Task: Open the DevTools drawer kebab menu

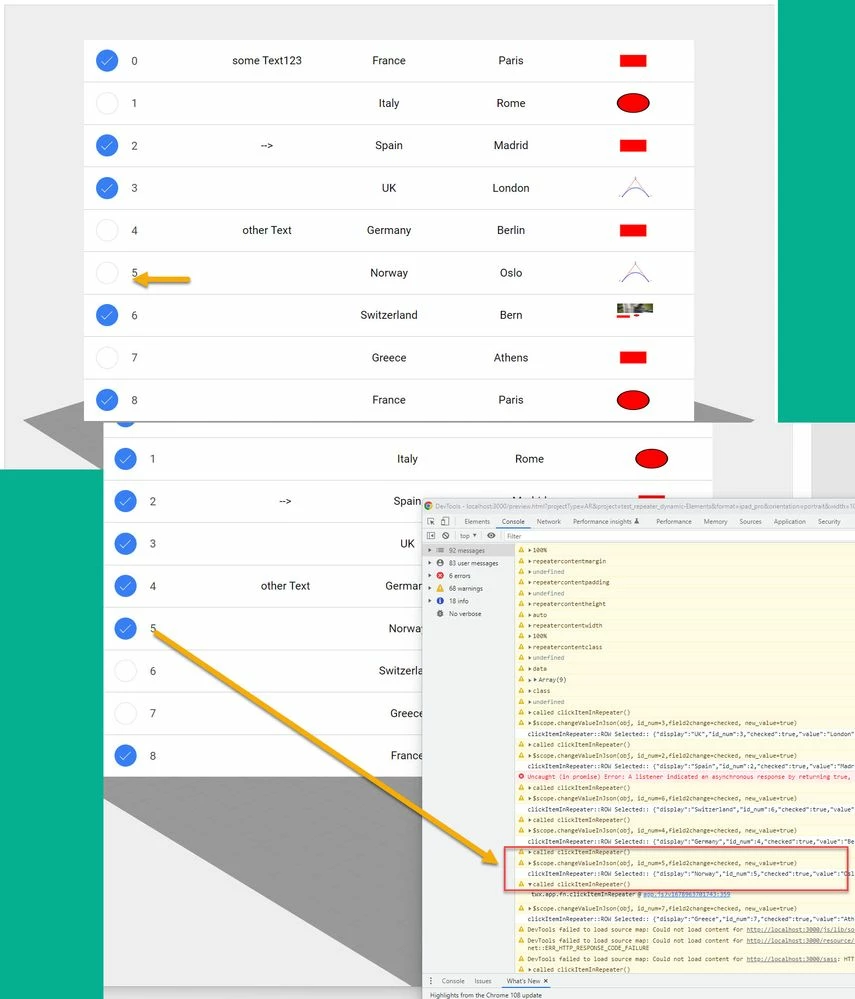Action: [x=431, y=981]
